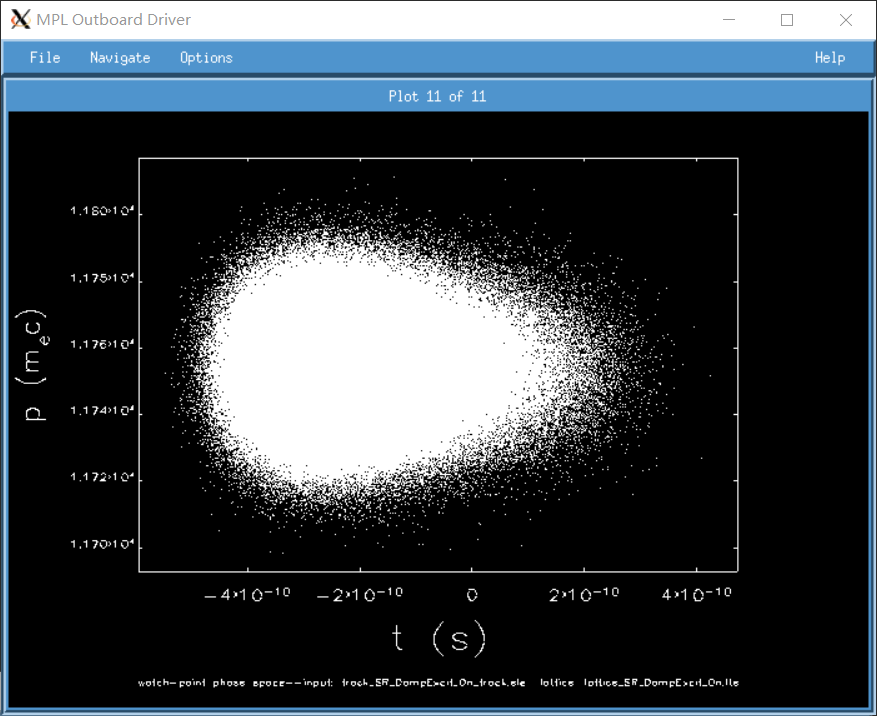Click the '1.170×10⁴' y-axis tick label

click(x=102, y=545)
